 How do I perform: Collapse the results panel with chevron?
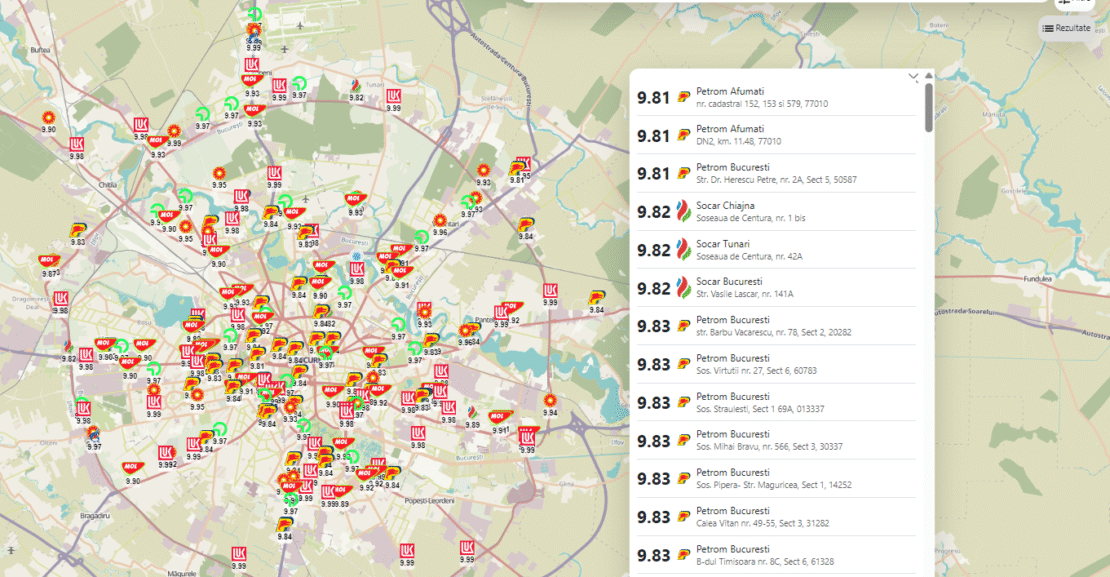[913, 77]
